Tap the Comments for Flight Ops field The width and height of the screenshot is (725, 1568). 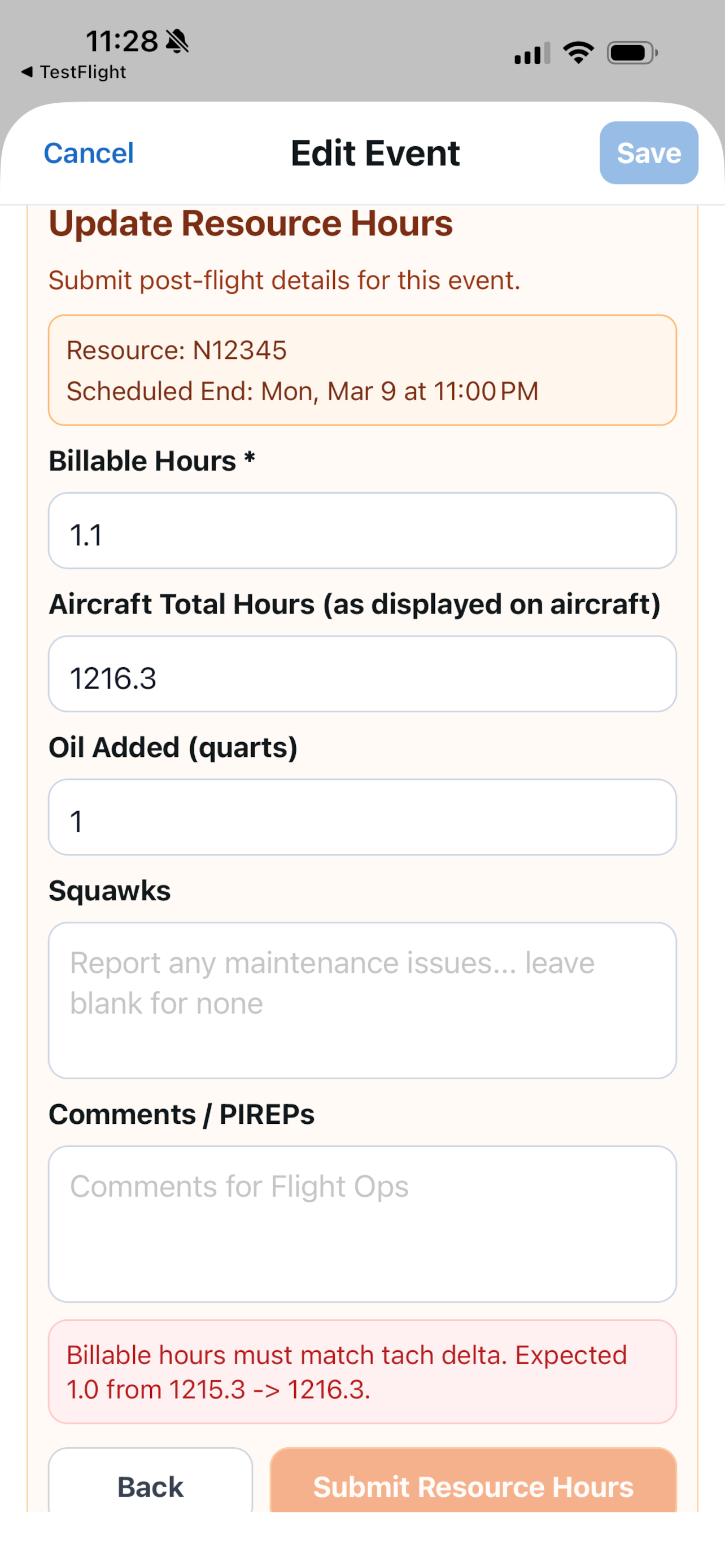(363, 1220)
